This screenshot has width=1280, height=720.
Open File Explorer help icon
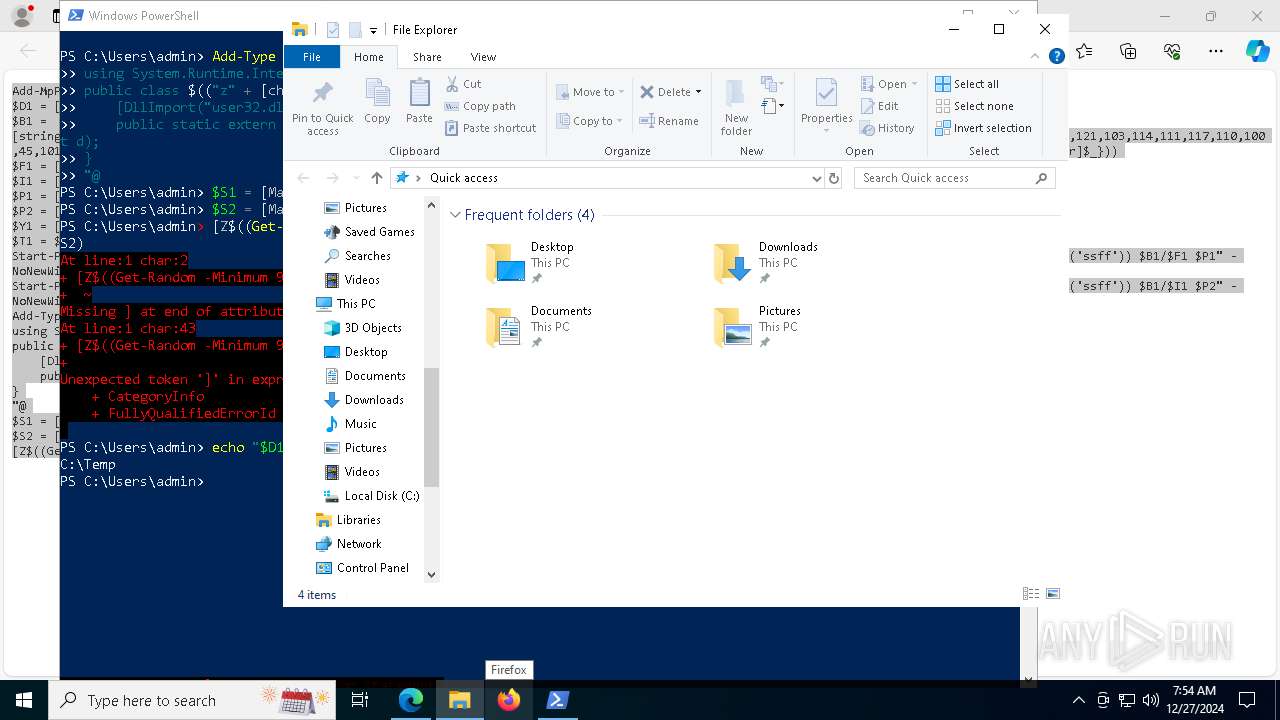pos(1056,57)
